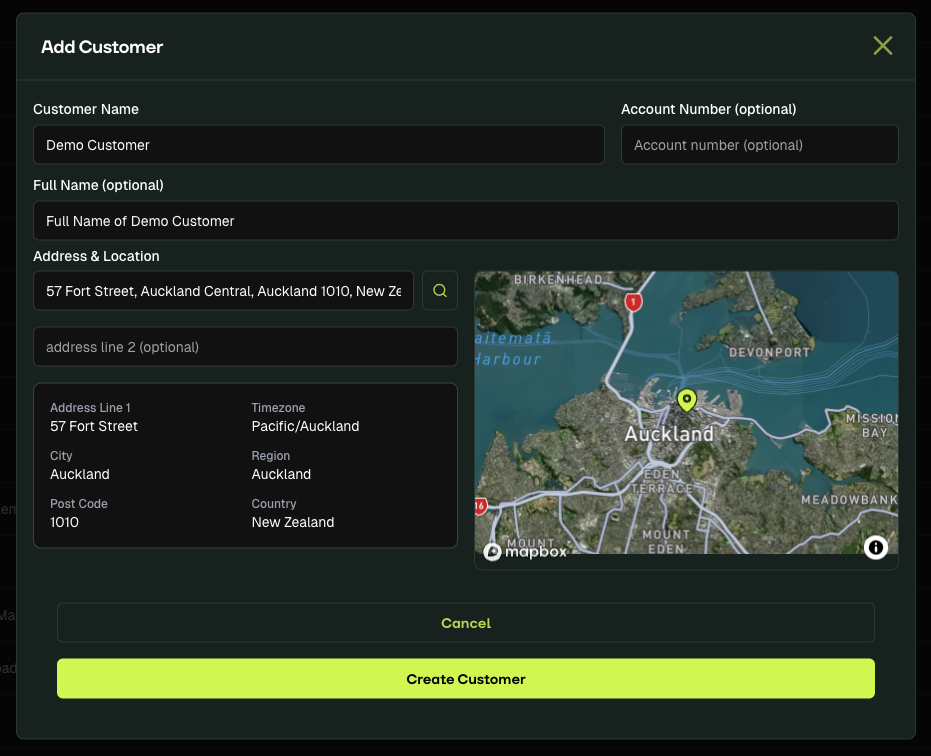Click the green location pin on the map

686,401
